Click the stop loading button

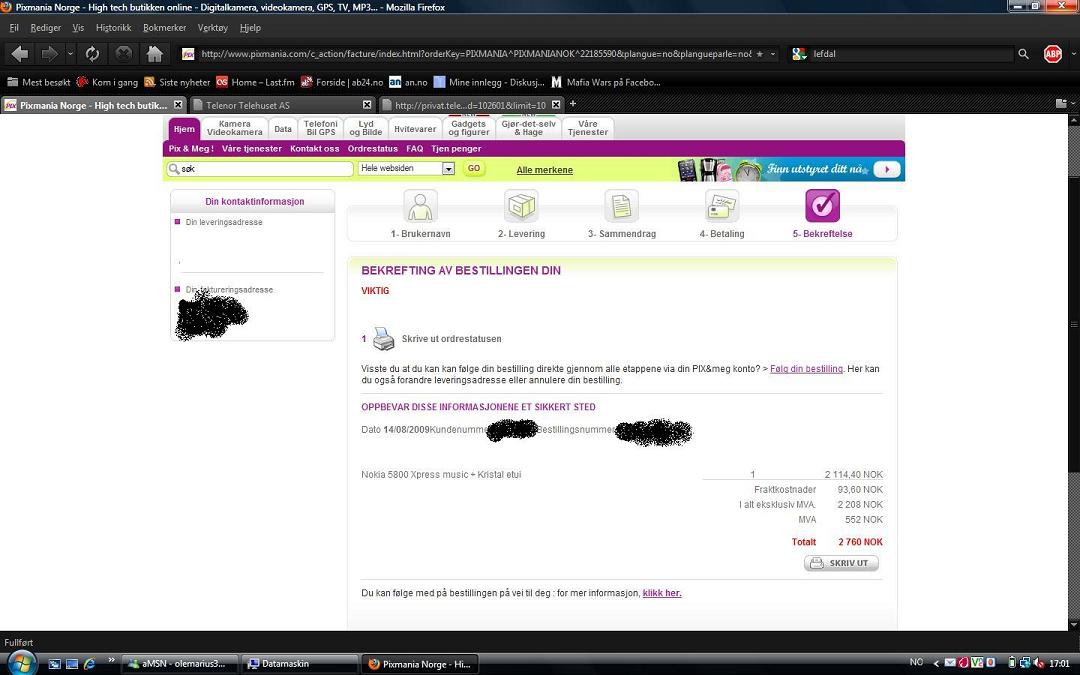(x=123, y=54)
